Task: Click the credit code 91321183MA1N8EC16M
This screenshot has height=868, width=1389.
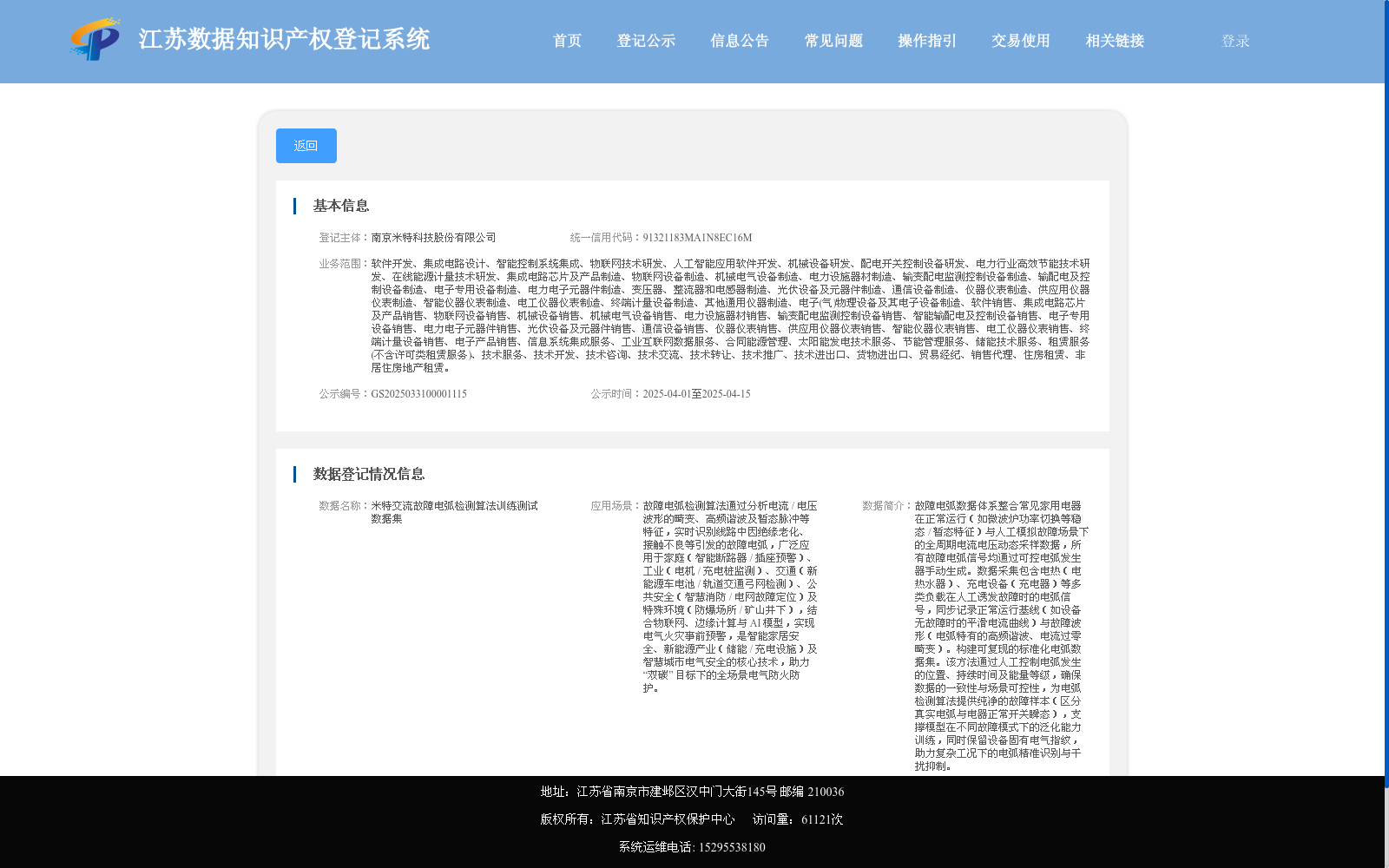Action: (x=697, y=238)
